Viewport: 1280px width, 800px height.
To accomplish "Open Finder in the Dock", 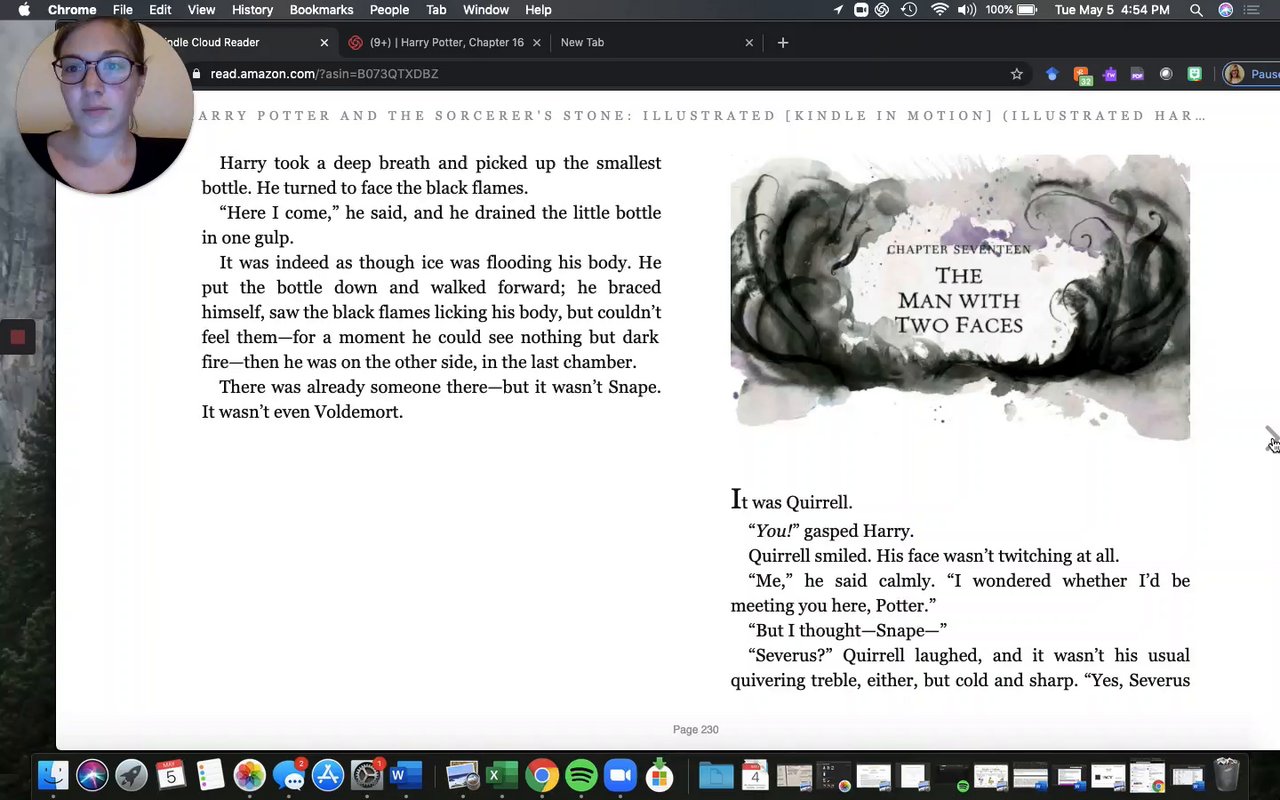I will (53, 775).
